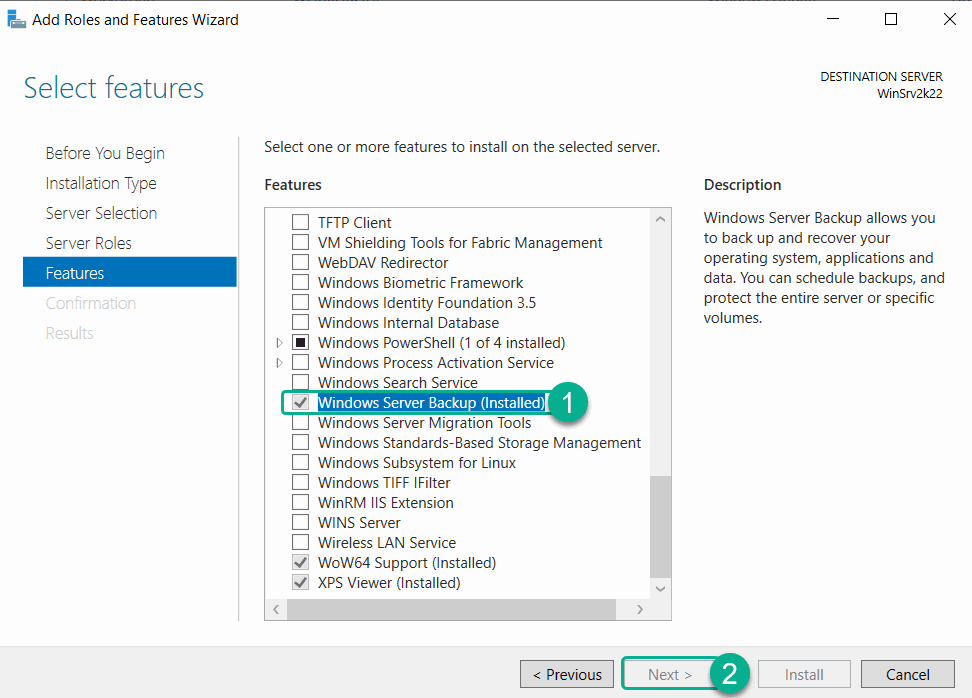
Task: Select the WoW64 Support (Installed) label
Action: click(407, 563)
